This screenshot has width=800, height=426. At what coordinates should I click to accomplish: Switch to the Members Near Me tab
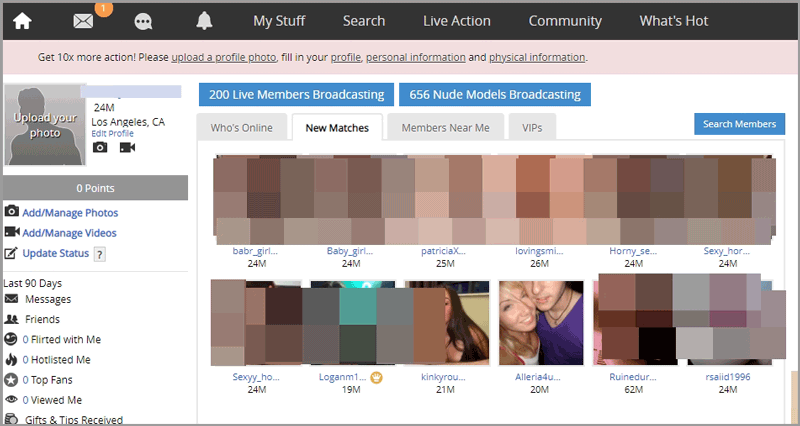[445, 127]
